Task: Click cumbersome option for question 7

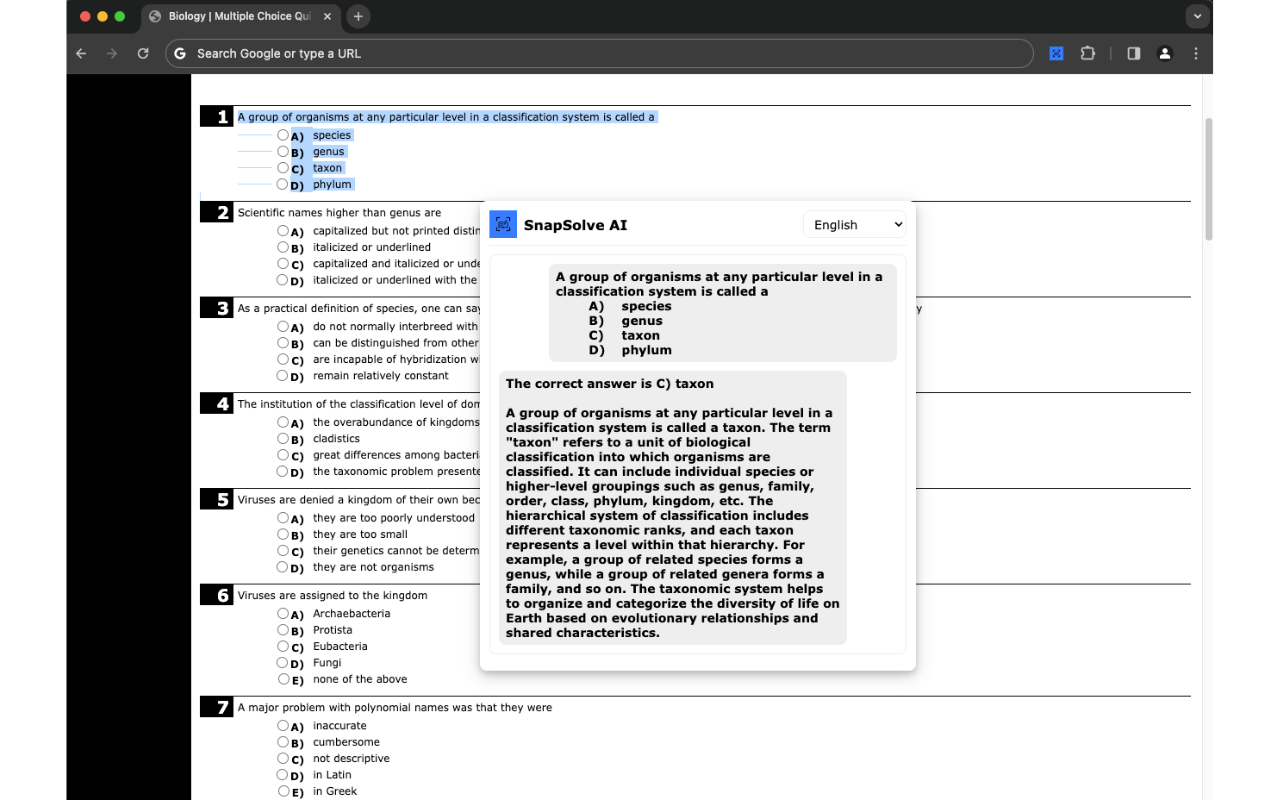Action: (x=283, y=742)
